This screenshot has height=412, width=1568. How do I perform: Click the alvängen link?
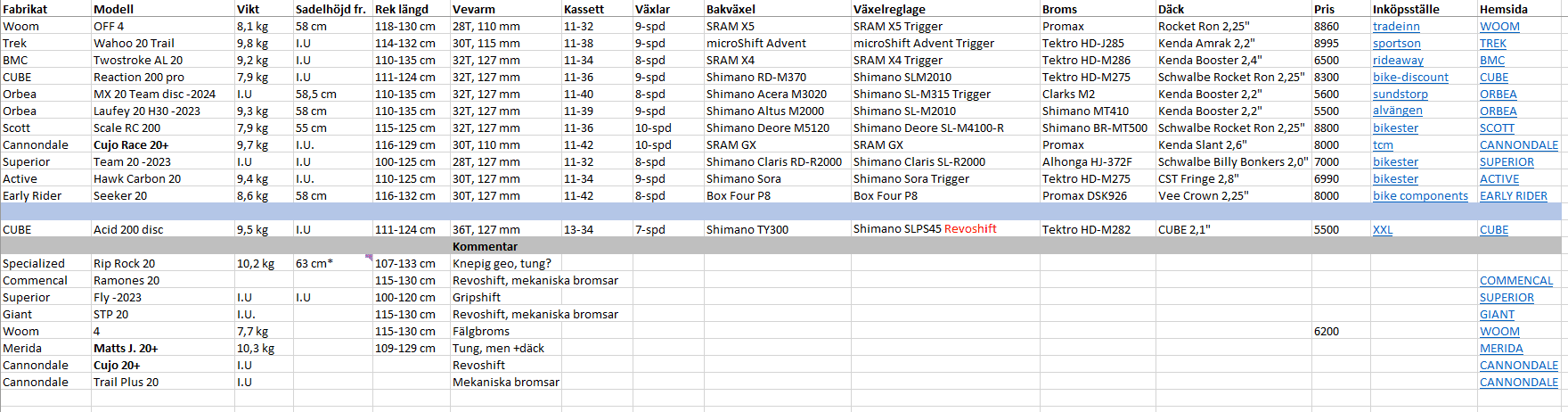[x=1397, y=111]
